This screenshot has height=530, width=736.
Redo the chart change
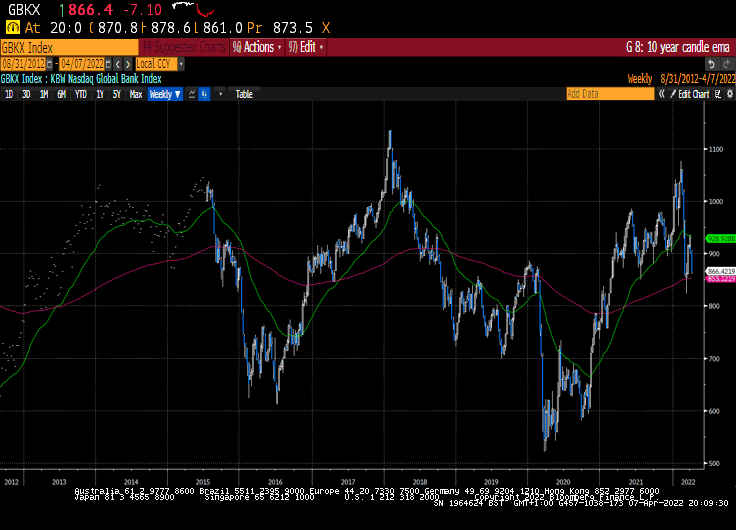point(727,64)
